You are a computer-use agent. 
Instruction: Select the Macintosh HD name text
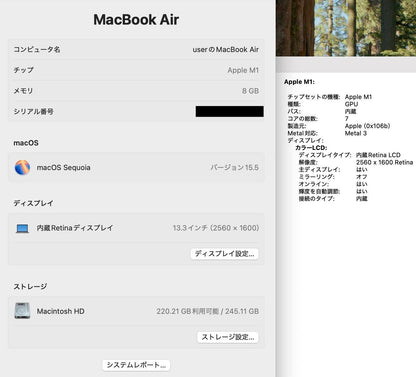61,311
